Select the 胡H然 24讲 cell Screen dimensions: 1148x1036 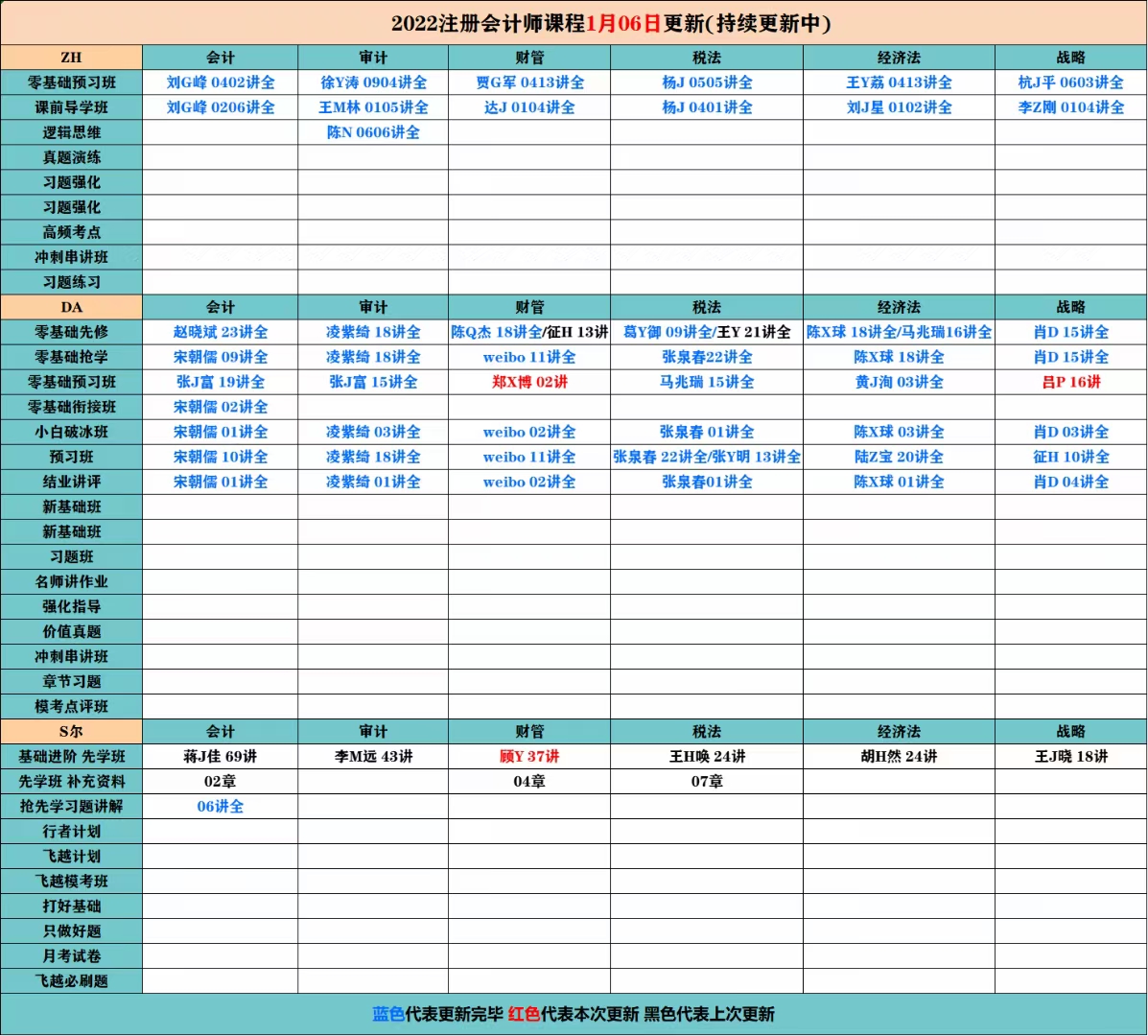899,756
